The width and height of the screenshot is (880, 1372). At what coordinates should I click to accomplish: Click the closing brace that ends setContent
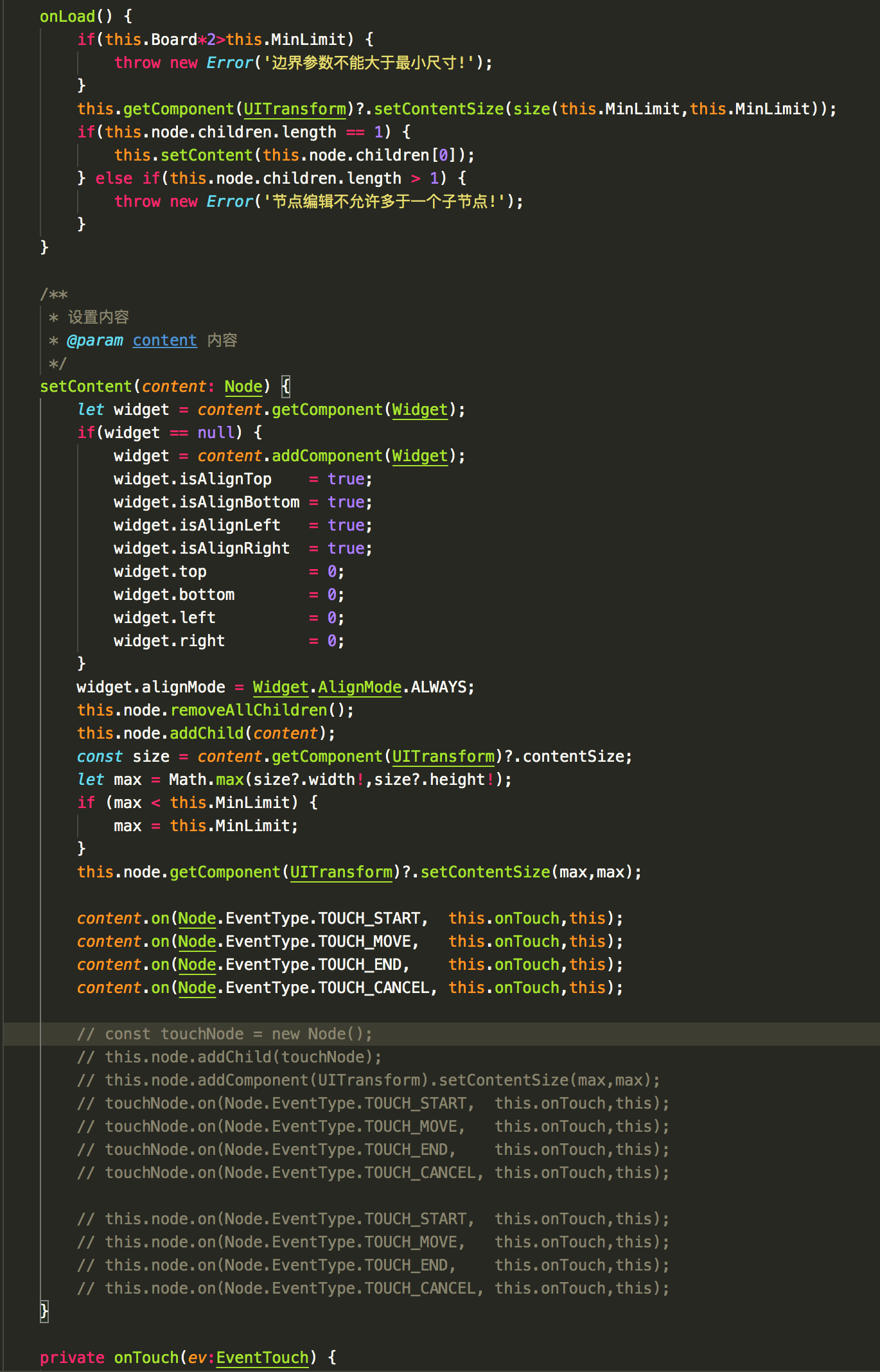(x=44, y=1310)
